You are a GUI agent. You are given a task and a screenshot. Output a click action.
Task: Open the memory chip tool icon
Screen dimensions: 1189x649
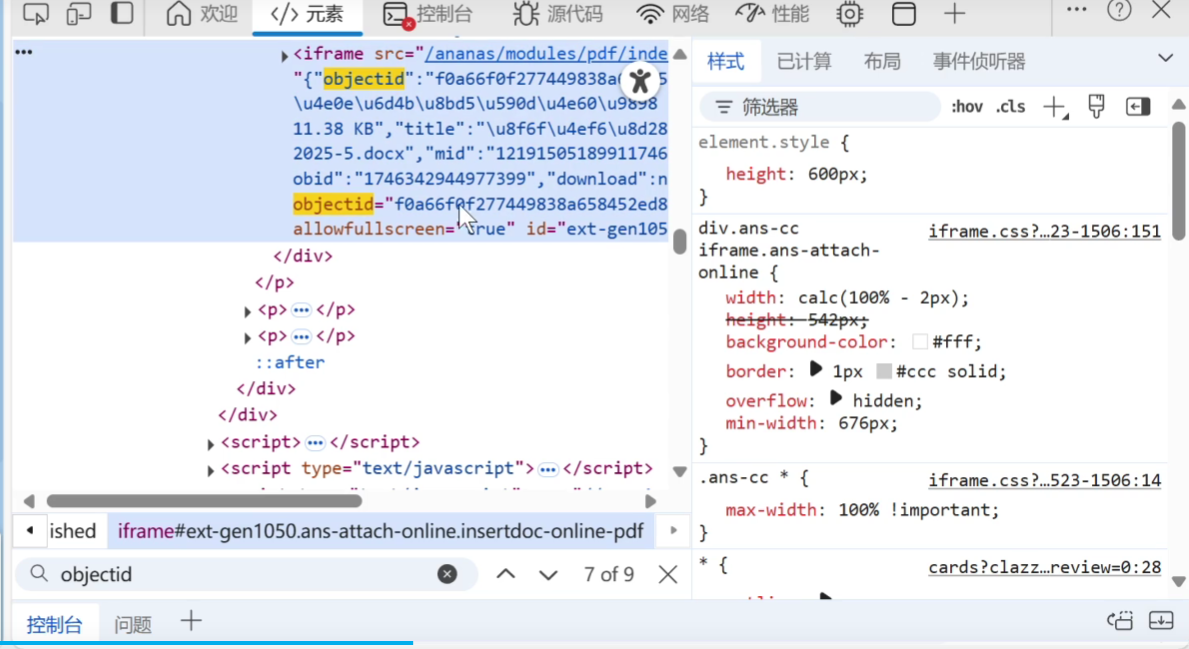pyautogui.click(x=850, y=14)
